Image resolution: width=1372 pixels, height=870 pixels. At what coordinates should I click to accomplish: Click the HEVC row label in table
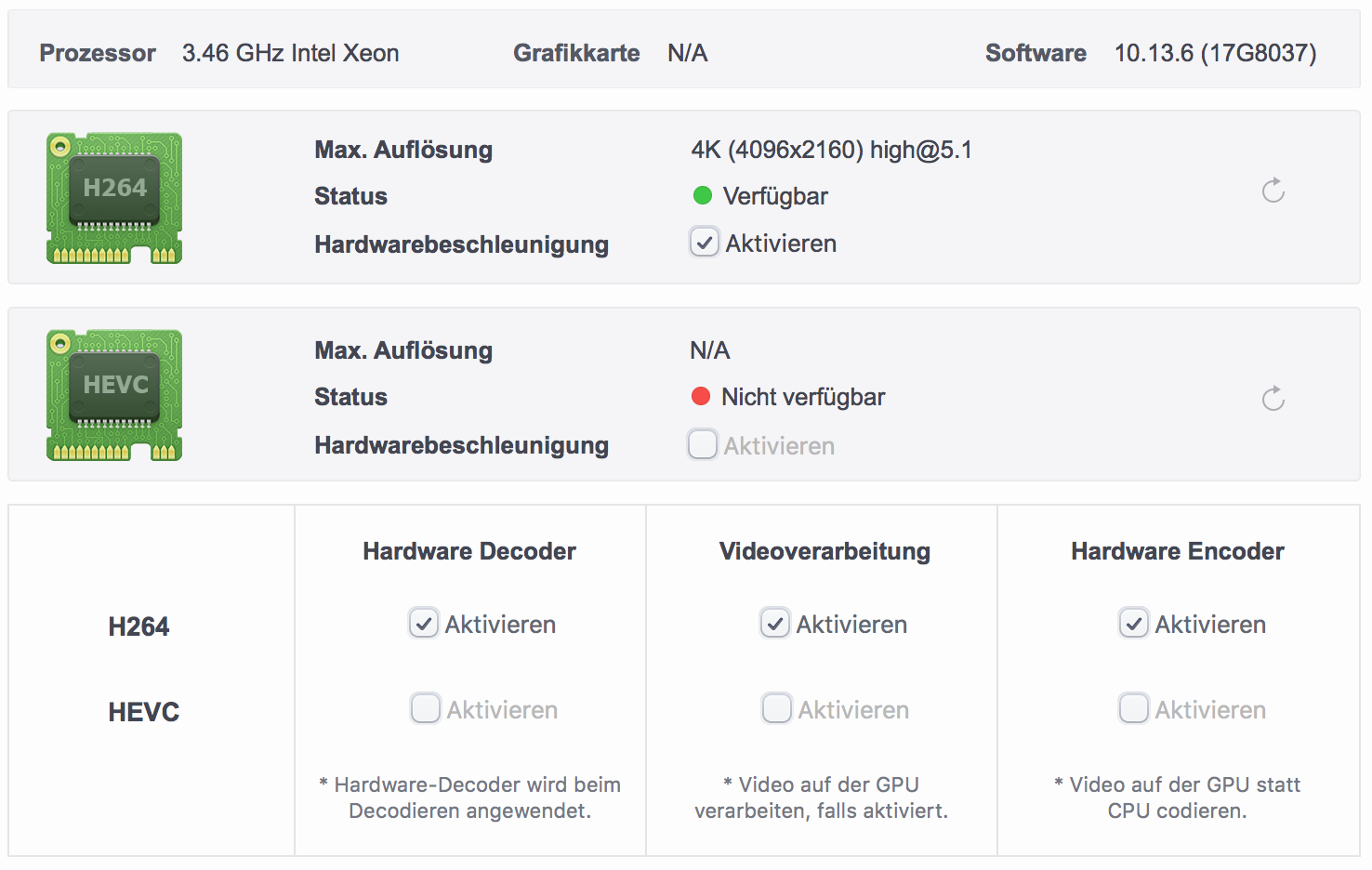tap(144, 712)
